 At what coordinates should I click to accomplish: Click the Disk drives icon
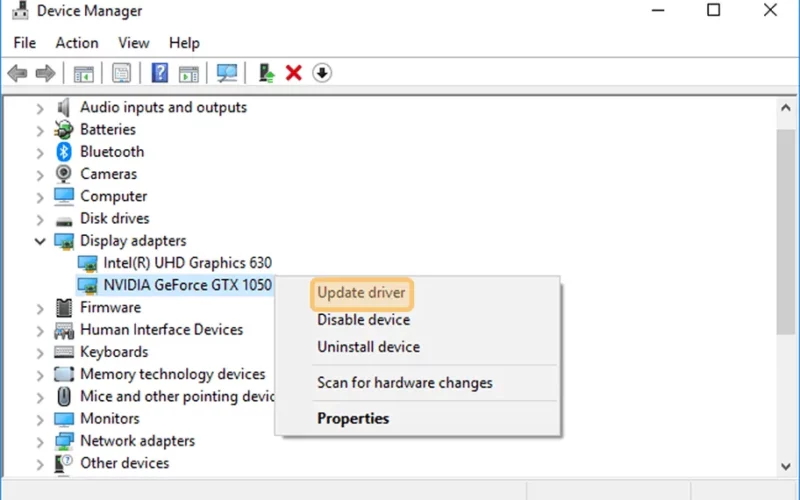64,220
